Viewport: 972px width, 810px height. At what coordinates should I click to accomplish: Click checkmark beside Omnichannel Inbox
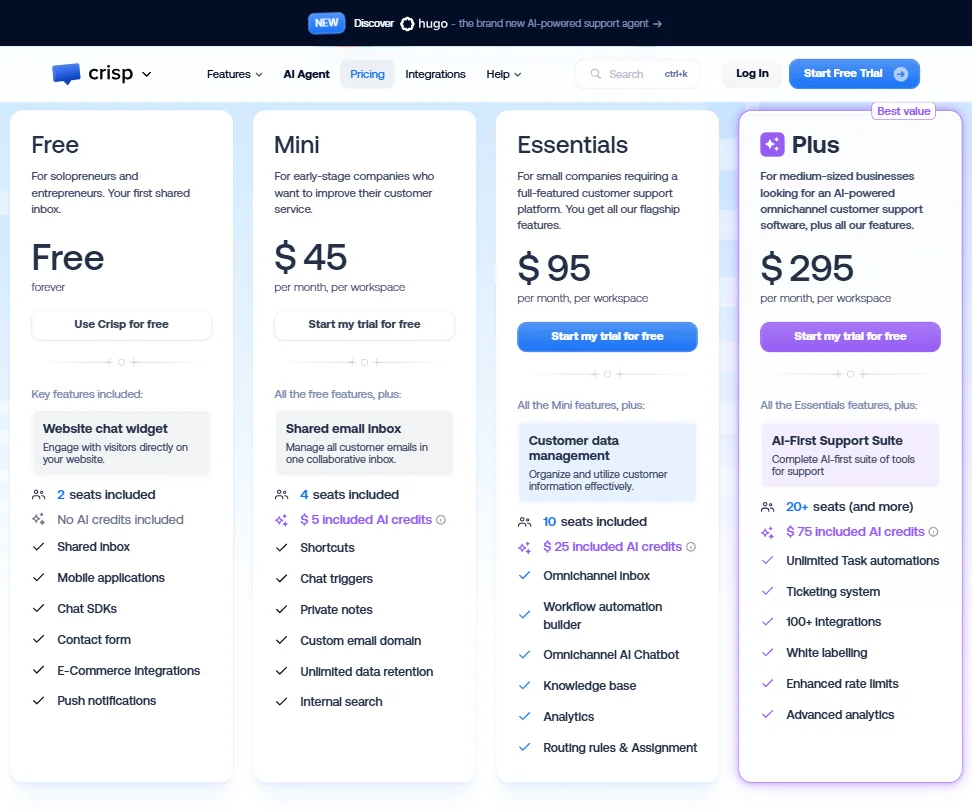point(524,576)
